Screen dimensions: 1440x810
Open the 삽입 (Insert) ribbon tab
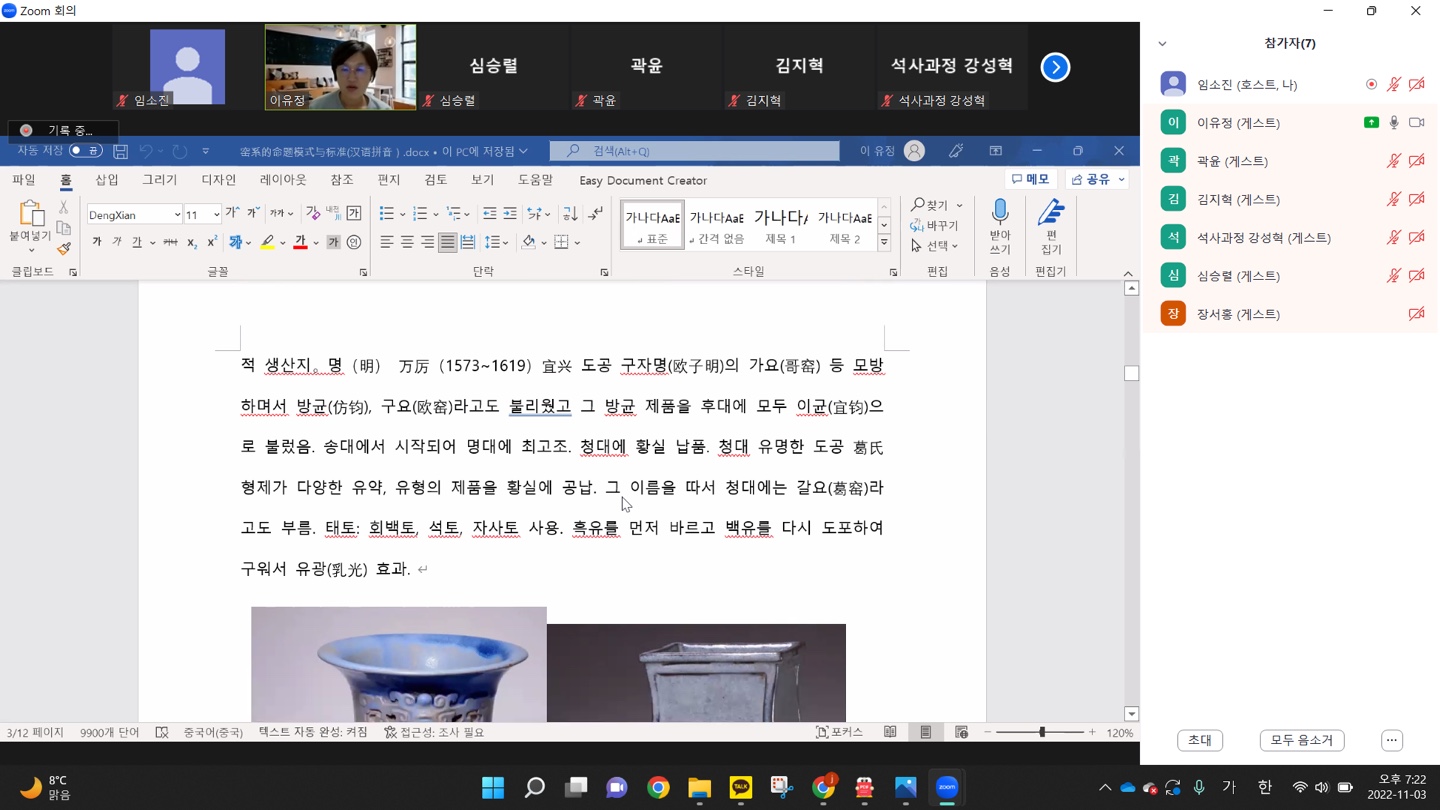pyautogui.click(x=107, y=180)
